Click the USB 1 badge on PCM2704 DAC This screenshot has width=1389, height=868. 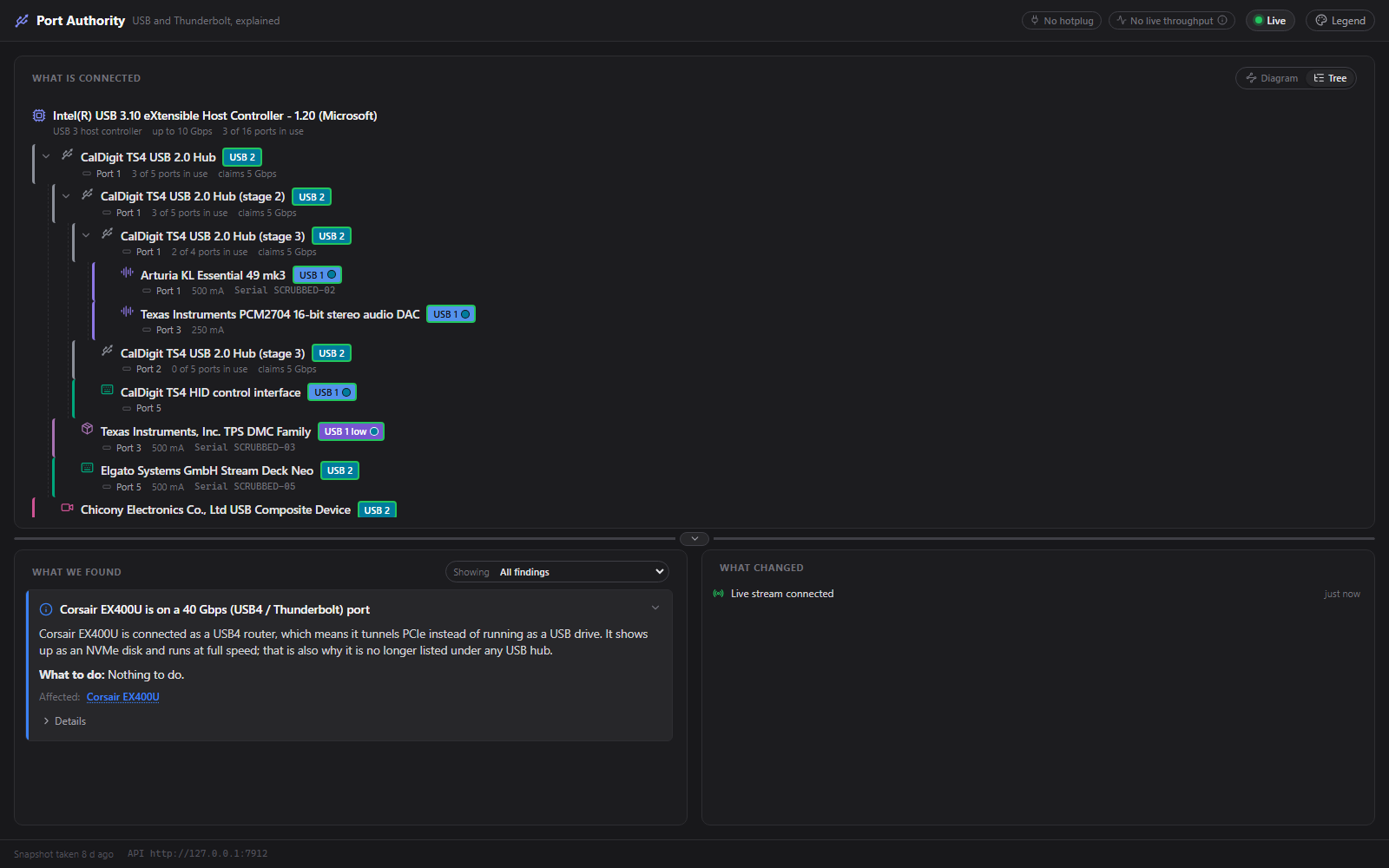(x=451, y=314)
